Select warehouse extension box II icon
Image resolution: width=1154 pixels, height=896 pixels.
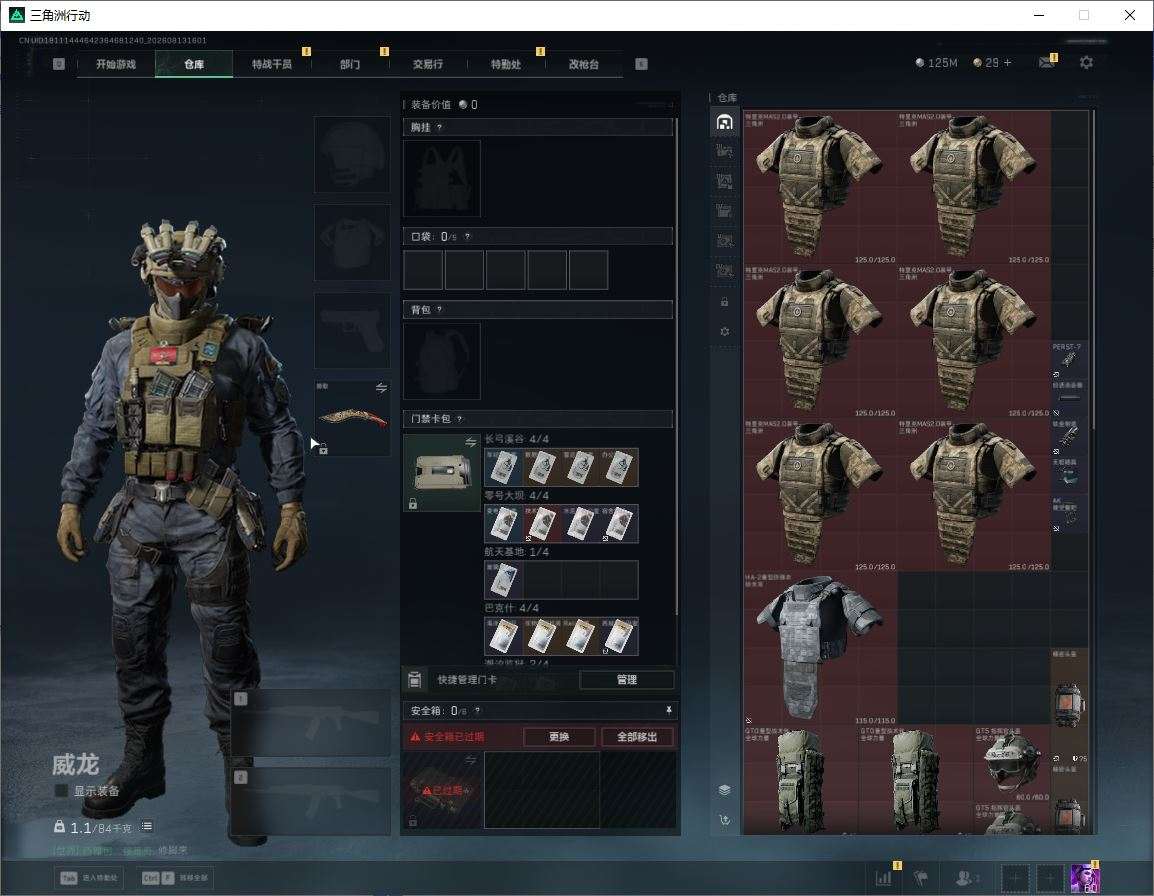pos(724,181)
